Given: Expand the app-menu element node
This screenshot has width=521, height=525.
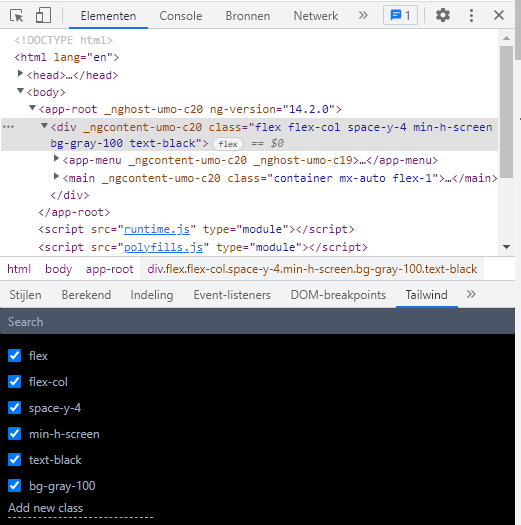Looking at the screenshot, I should [x=56, y=158].
